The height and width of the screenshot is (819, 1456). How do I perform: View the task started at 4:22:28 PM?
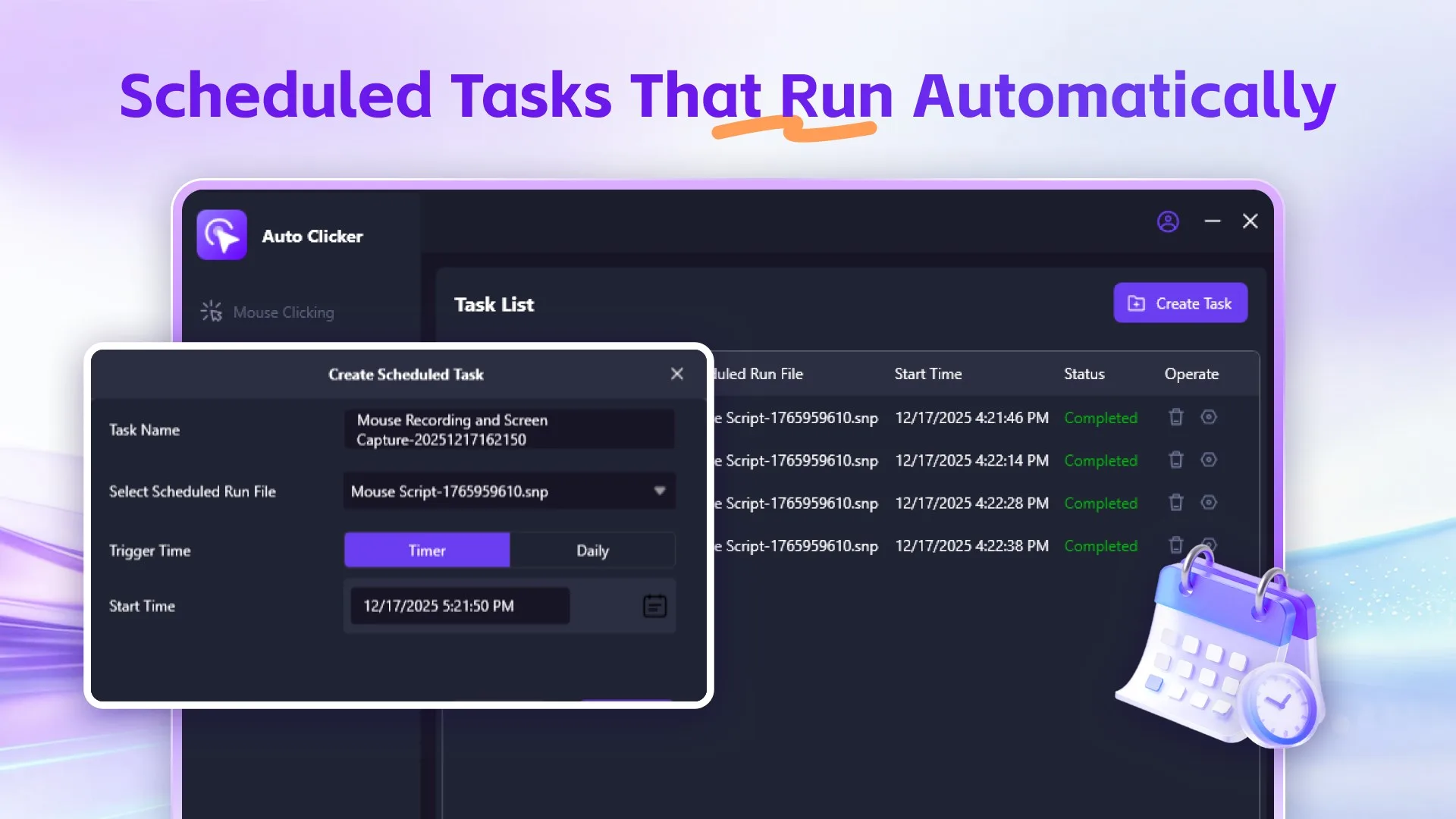click(1209, 502)
